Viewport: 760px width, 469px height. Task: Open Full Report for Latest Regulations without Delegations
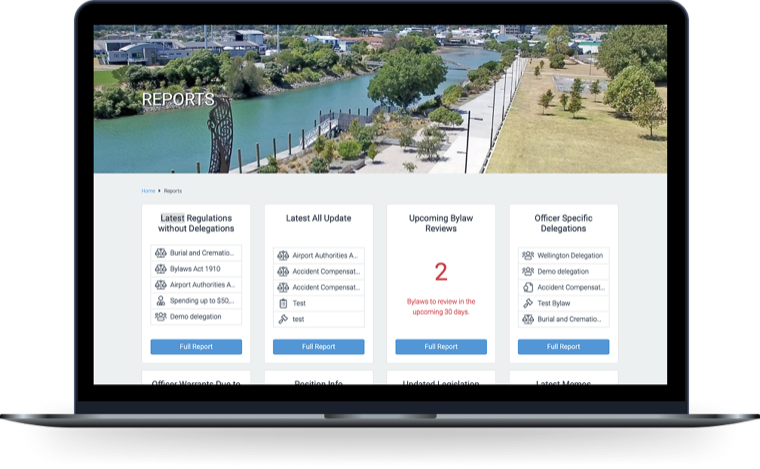tap(196, 346)
